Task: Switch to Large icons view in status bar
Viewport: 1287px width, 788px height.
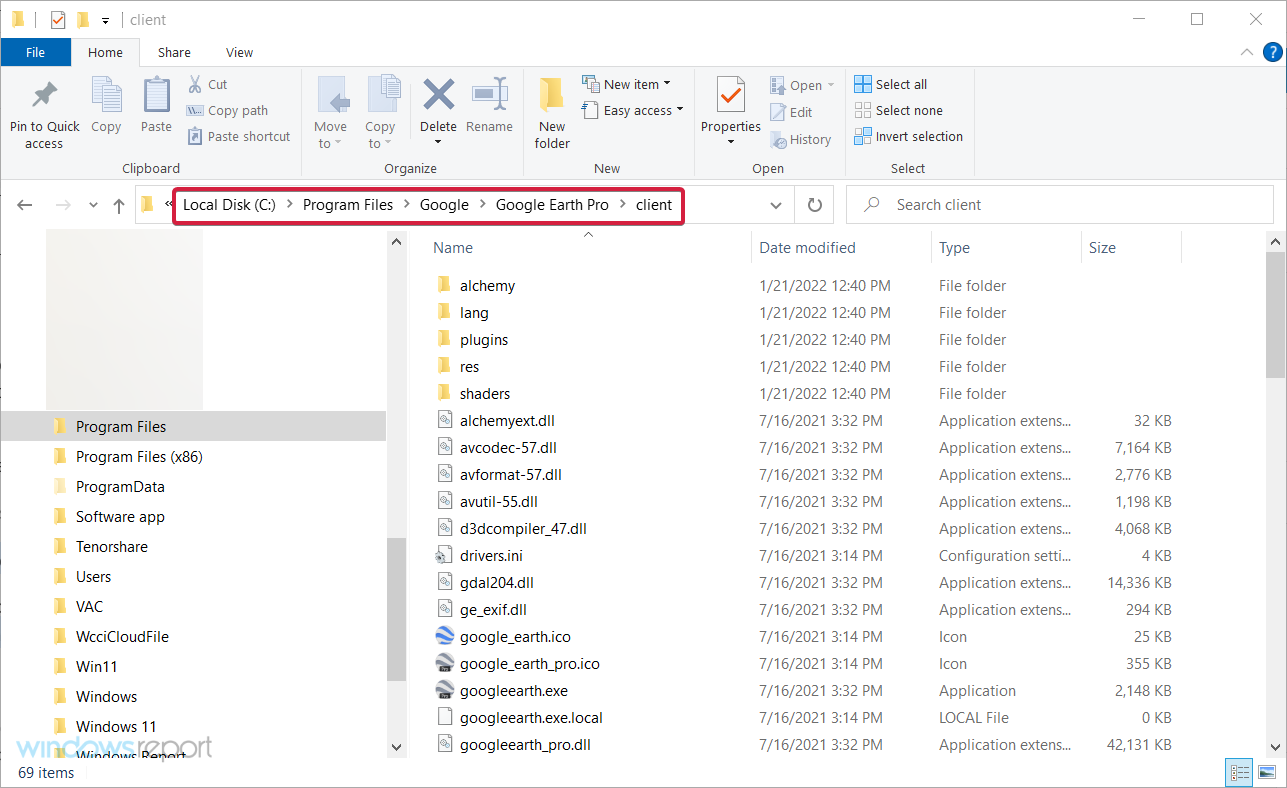Action: point(1266,772)
